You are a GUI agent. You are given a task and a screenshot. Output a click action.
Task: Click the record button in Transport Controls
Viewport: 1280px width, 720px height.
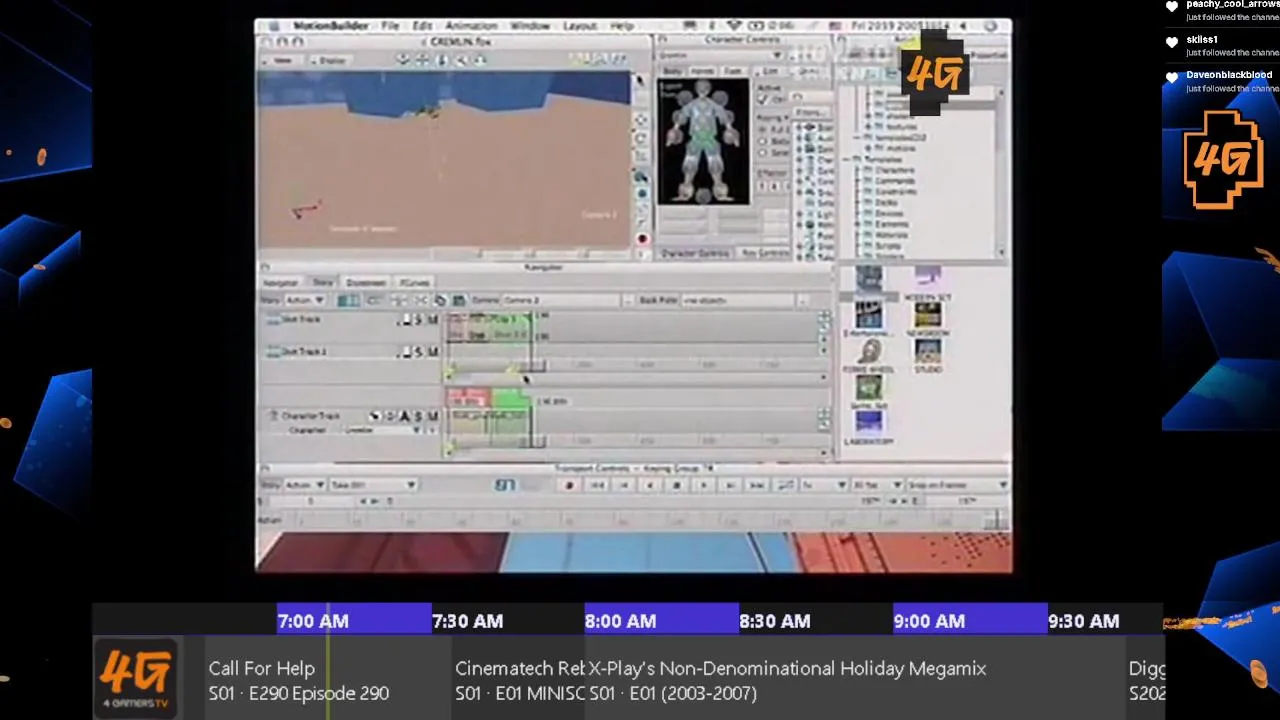(571, 485)
